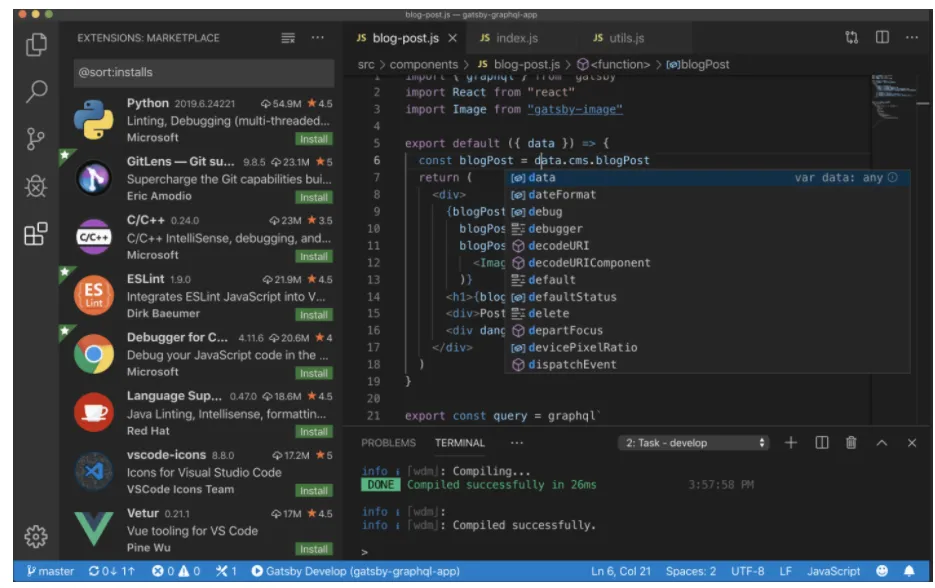Install Language Support for Java extension
The height and width of the screenshot is (588, 935).
point(314,432)
